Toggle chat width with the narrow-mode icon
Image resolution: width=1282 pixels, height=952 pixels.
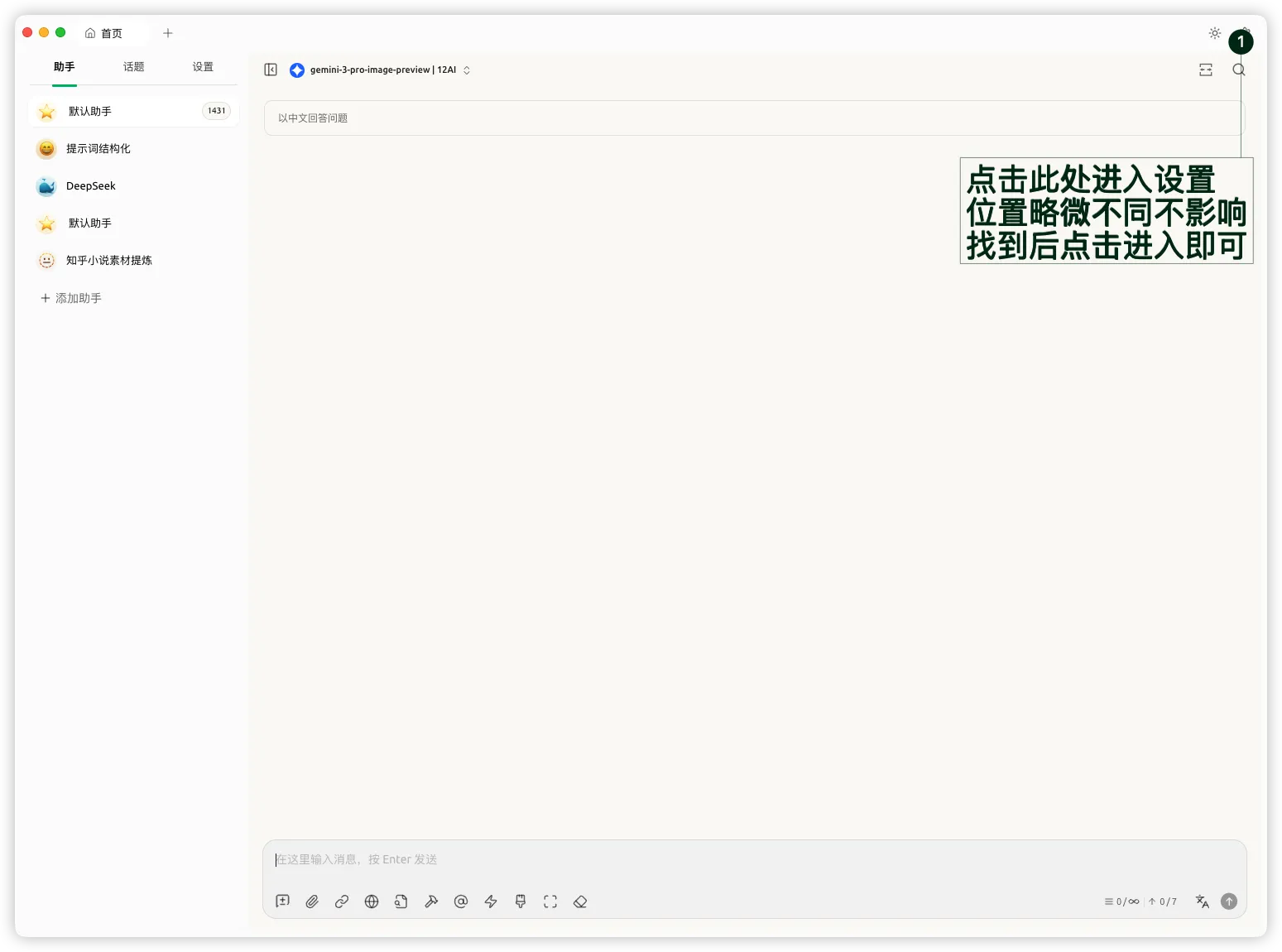pyautogui.click(x=1206, y=70)
